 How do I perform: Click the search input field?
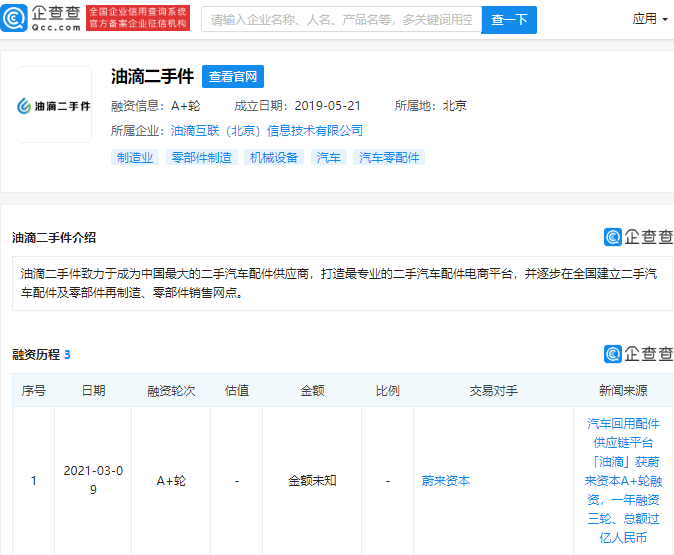[341, 19]
